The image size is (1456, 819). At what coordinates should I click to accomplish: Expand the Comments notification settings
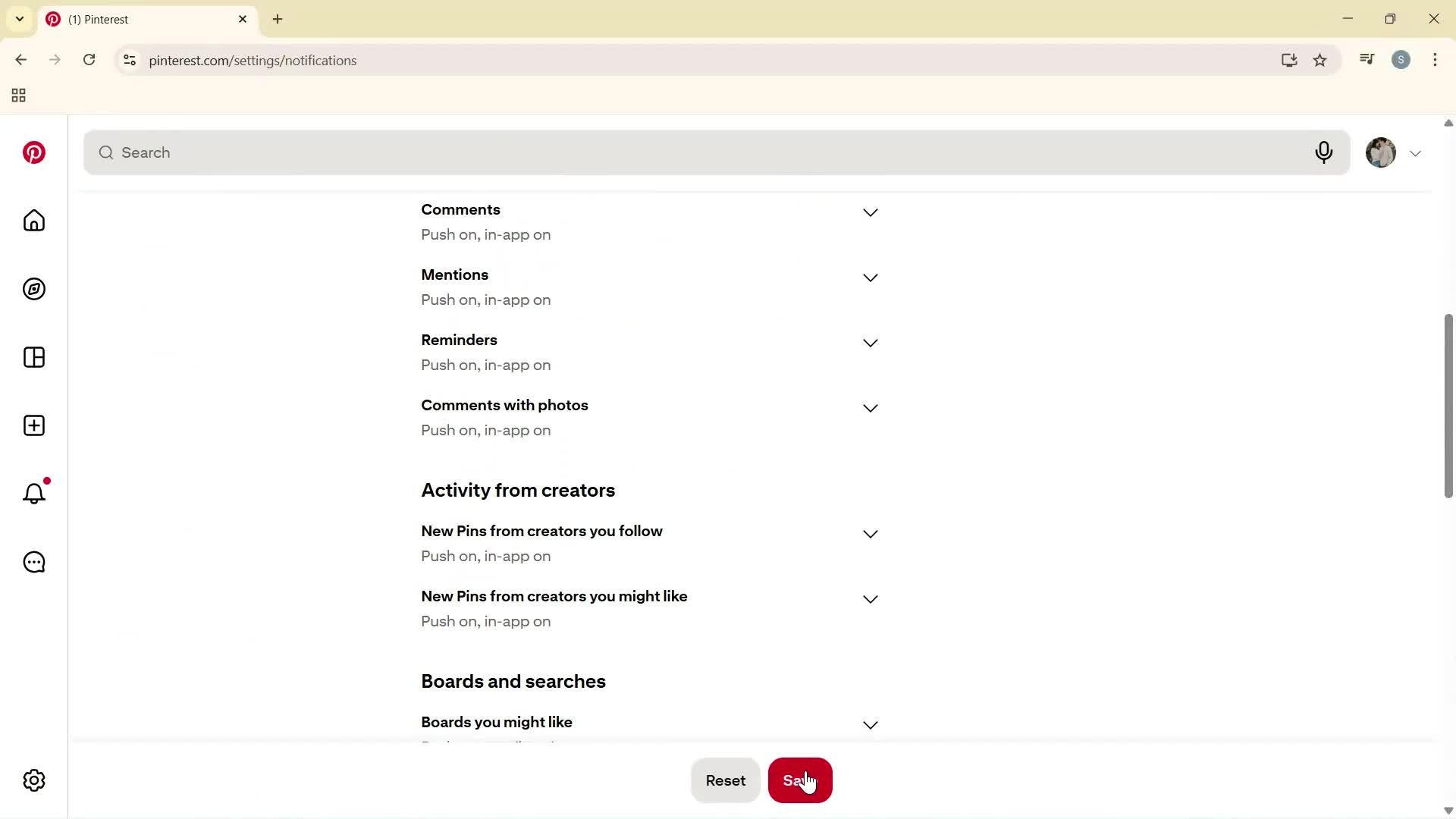coord(870,212)
